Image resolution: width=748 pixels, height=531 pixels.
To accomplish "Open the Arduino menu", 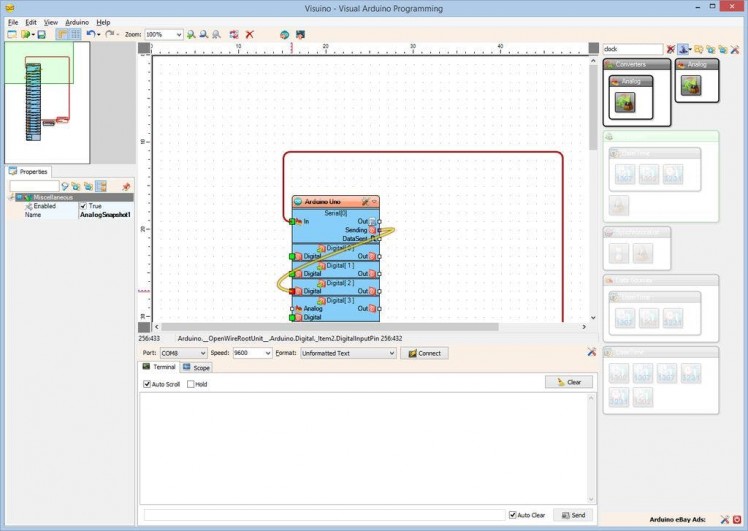I will (77, 22).
